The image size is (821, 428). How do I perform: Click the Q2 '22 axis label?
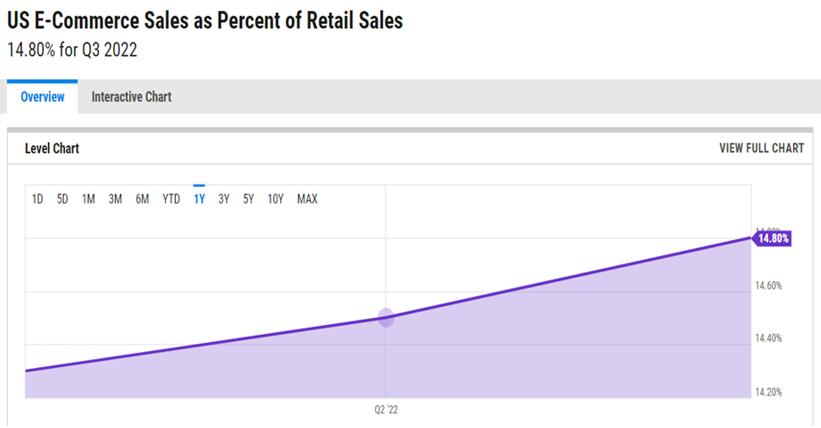coord(386,410)
